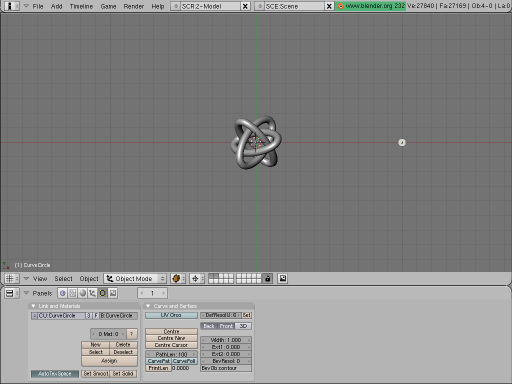Screen dimensions: 512x384
Task: Toggle the CurvePath option
Action: pos(159,361)
